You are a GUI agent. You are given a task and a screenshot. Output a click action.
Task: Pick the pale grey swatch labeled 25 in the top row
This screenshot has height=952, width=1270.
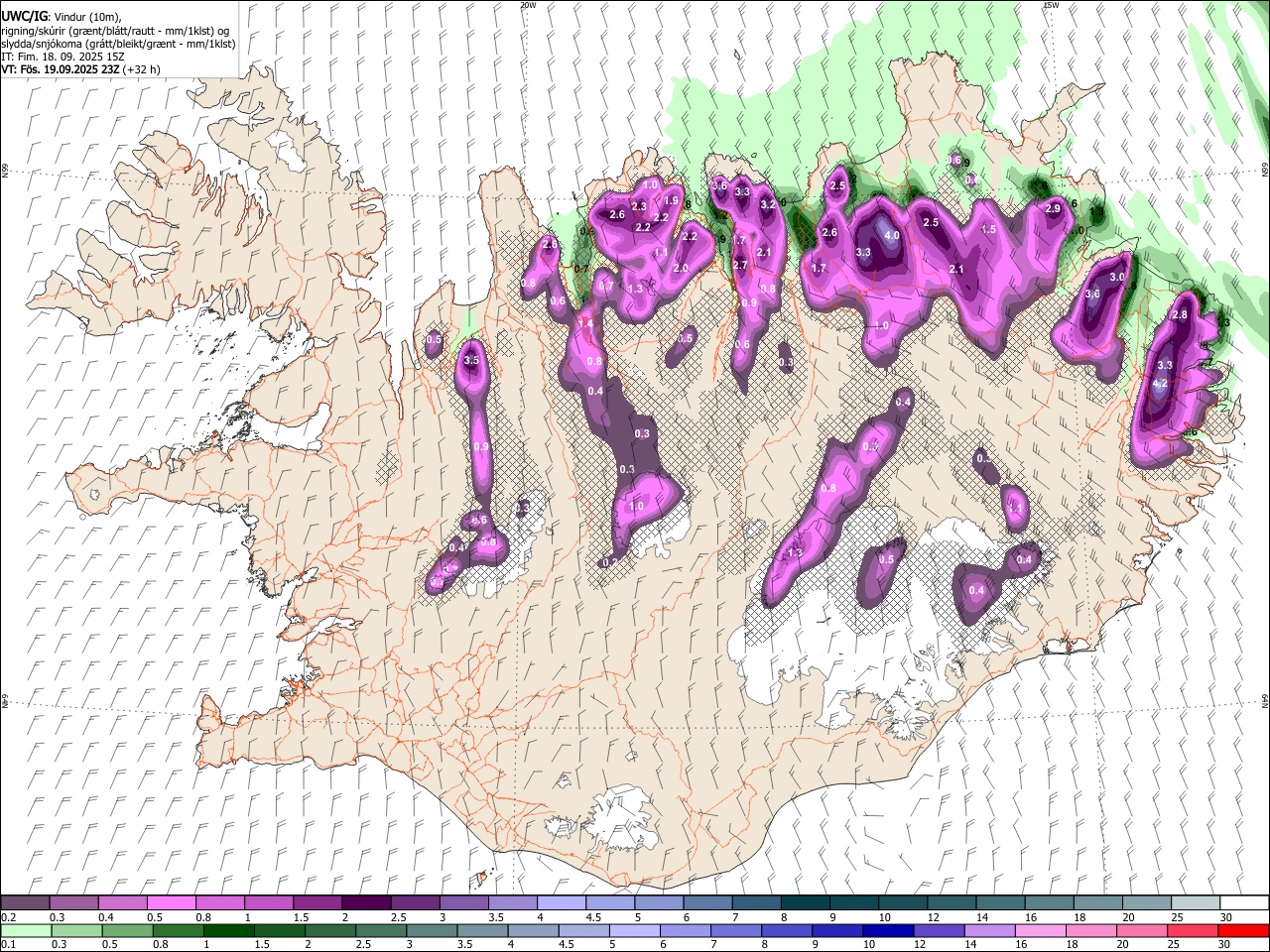pos(1196,903)
